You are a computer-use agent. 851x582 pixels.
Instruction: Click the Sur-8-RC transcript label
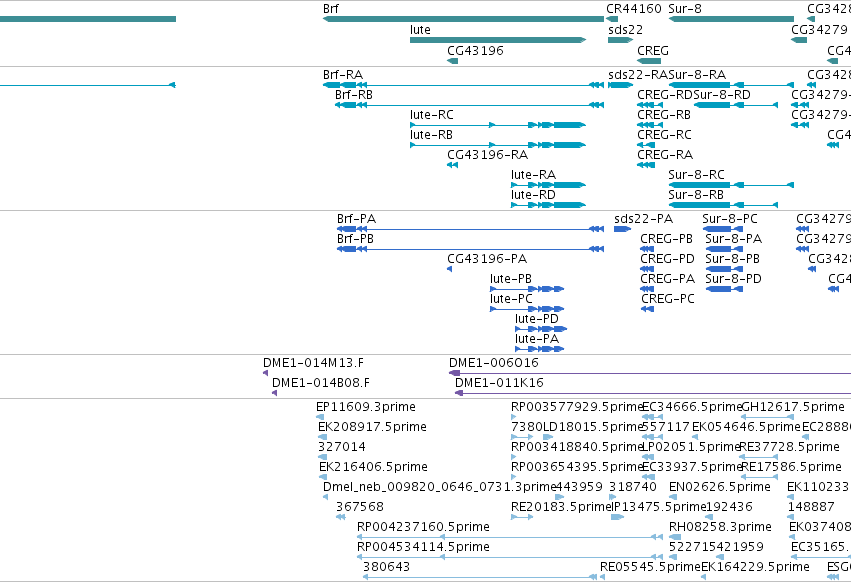(x=696, y=175)
